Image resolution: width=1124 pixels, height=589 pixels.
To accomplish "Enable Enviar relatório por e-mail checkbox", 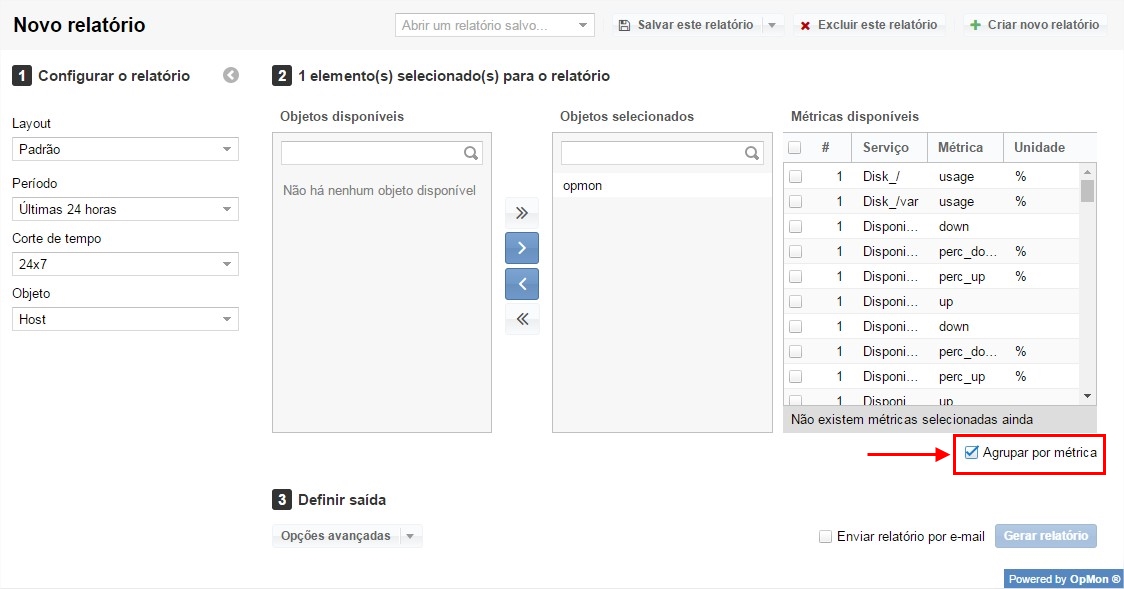I will point(825,536).
